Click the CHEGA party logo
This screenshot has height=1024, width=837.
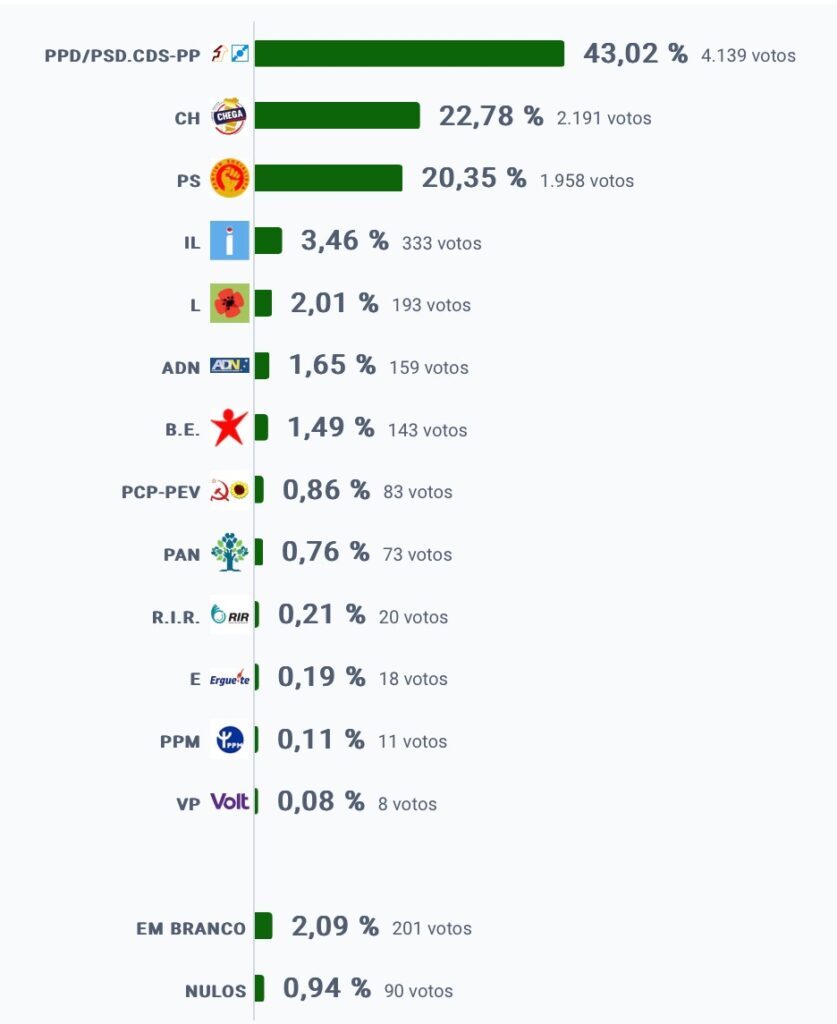(x=229, y=116)
